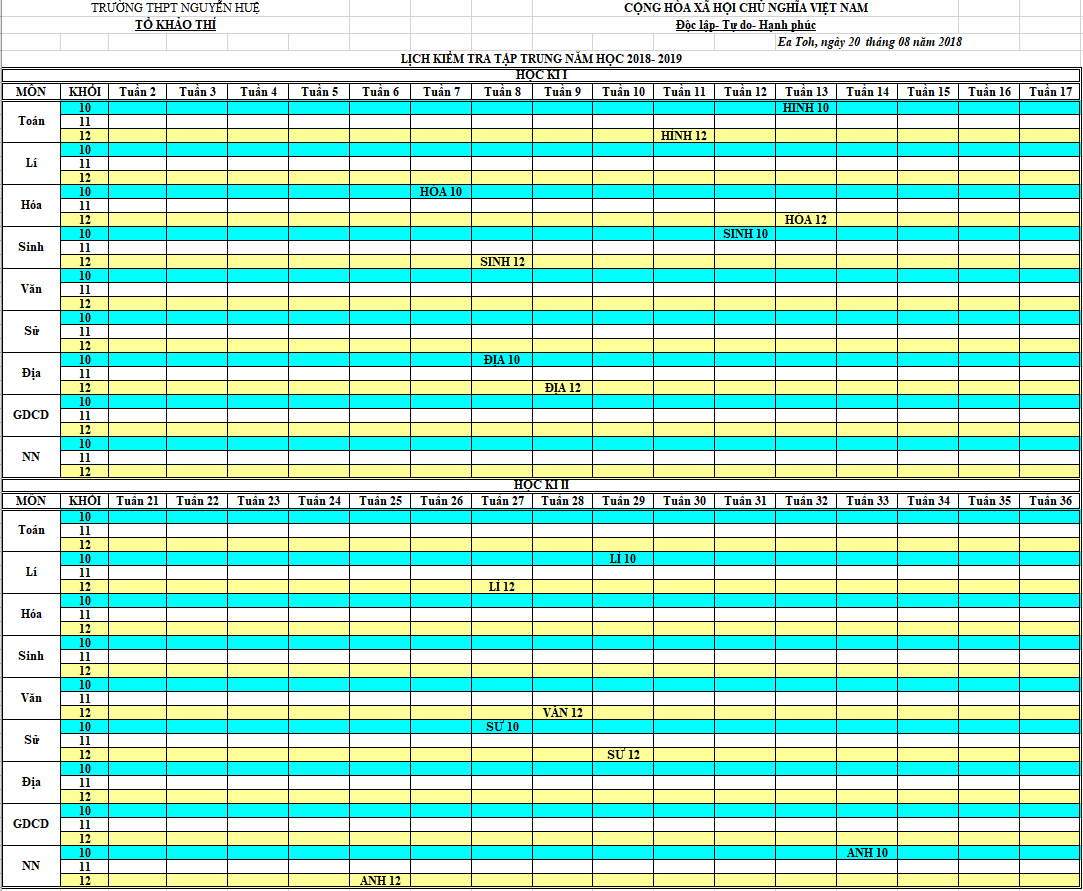Viewport: 1083px width, 891px height.
Task: Select the 'Tuần 29' column header
Action: point(623,501)
